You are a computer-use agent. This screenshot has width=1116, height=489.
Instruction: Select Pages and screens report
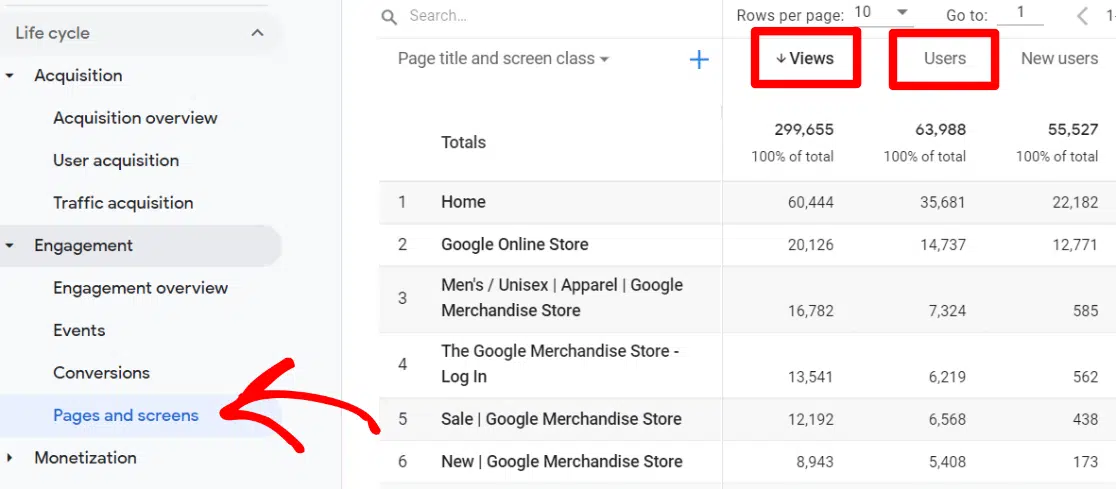(126, 416)
